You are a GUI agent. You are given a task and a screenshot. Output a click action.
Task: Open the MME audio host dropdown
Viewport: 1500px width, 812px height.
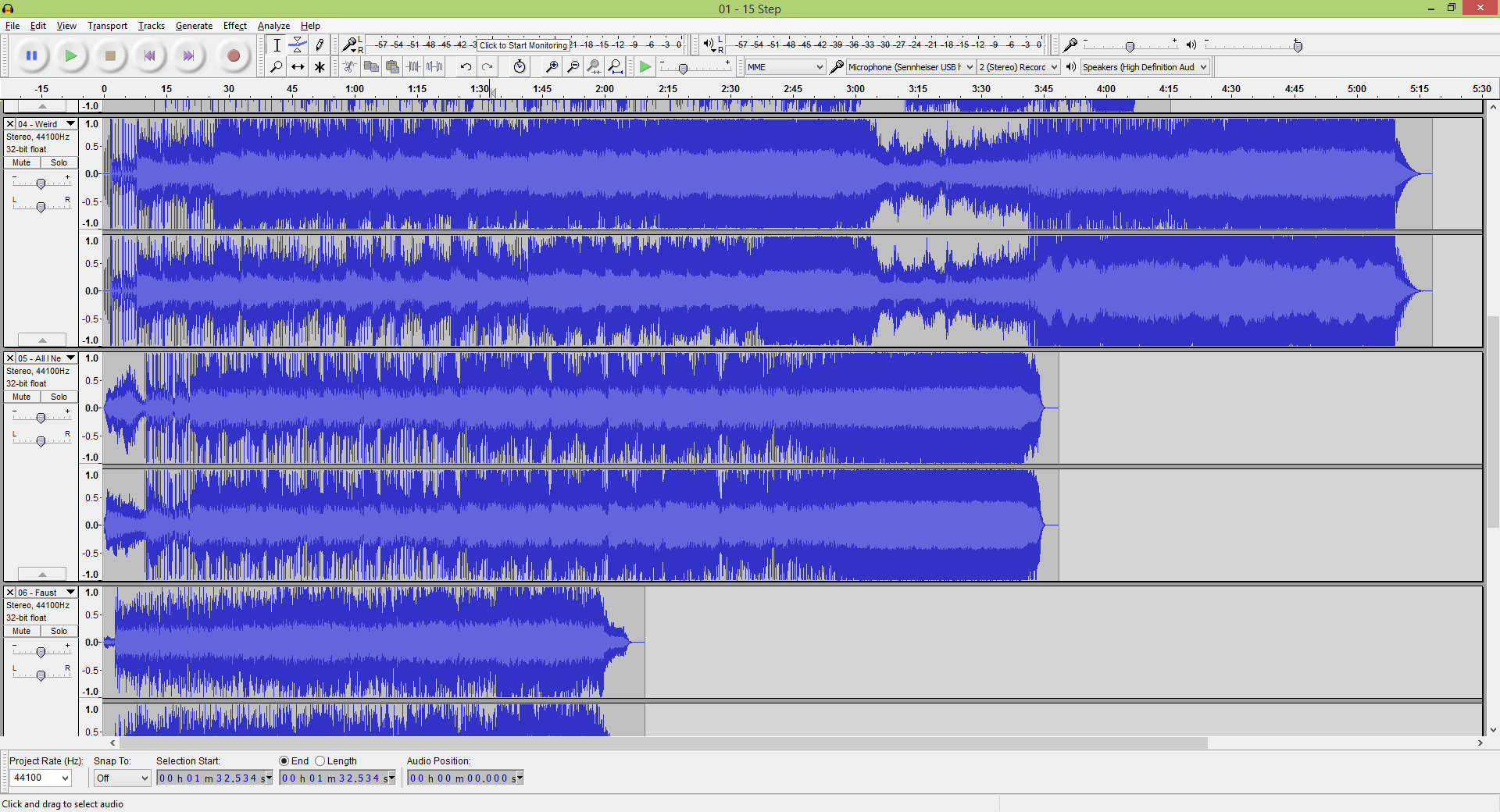(x=784, y=67)
